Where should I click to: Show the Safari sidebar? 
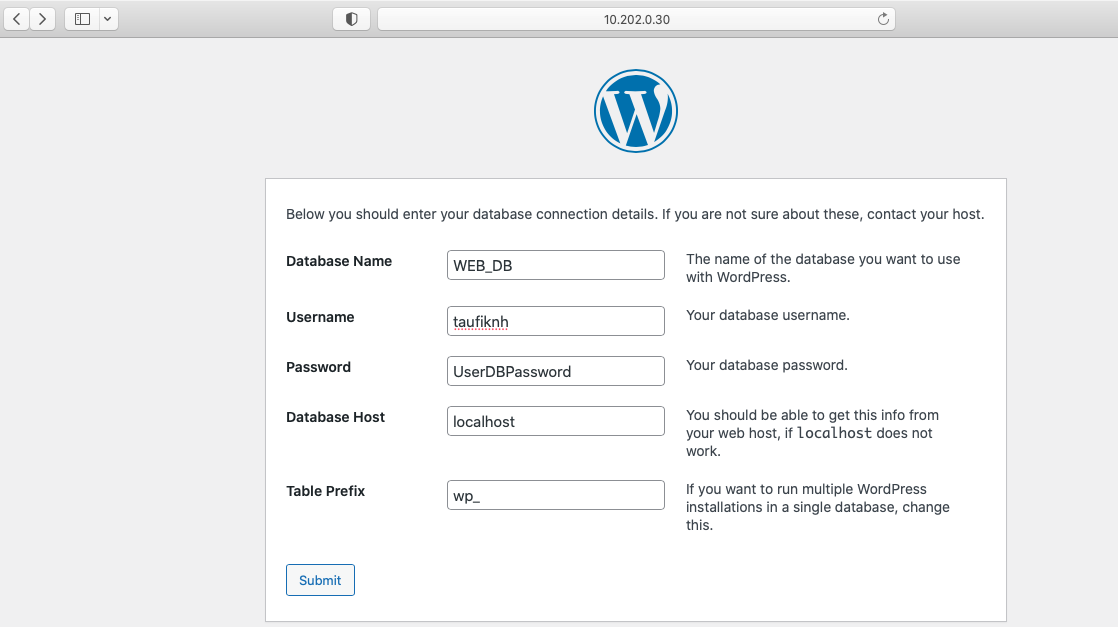pos(83,19)
